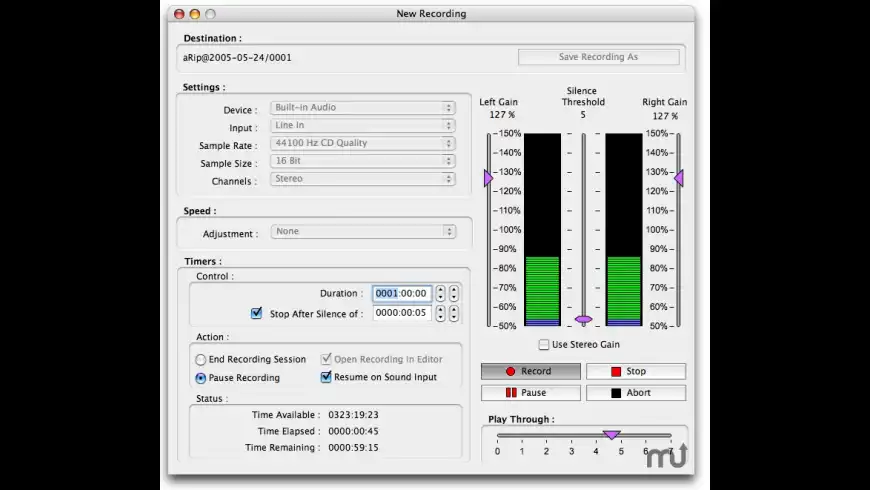The image size is (870, 490).
Task: Click the Right Gain slider handle
Action: pos(678,178)
